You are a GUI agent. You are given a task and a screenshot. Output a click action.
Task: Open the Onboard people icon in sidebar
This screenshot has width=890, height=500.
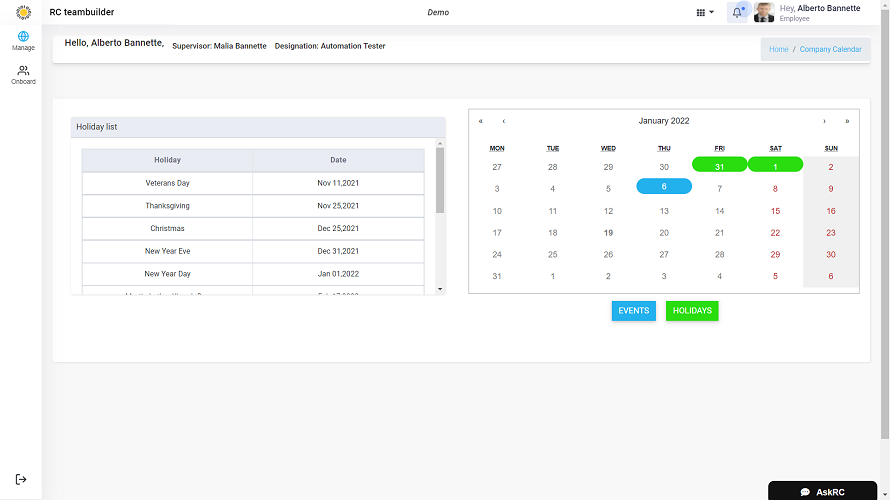pyautogui.click(x=23, y=71)
